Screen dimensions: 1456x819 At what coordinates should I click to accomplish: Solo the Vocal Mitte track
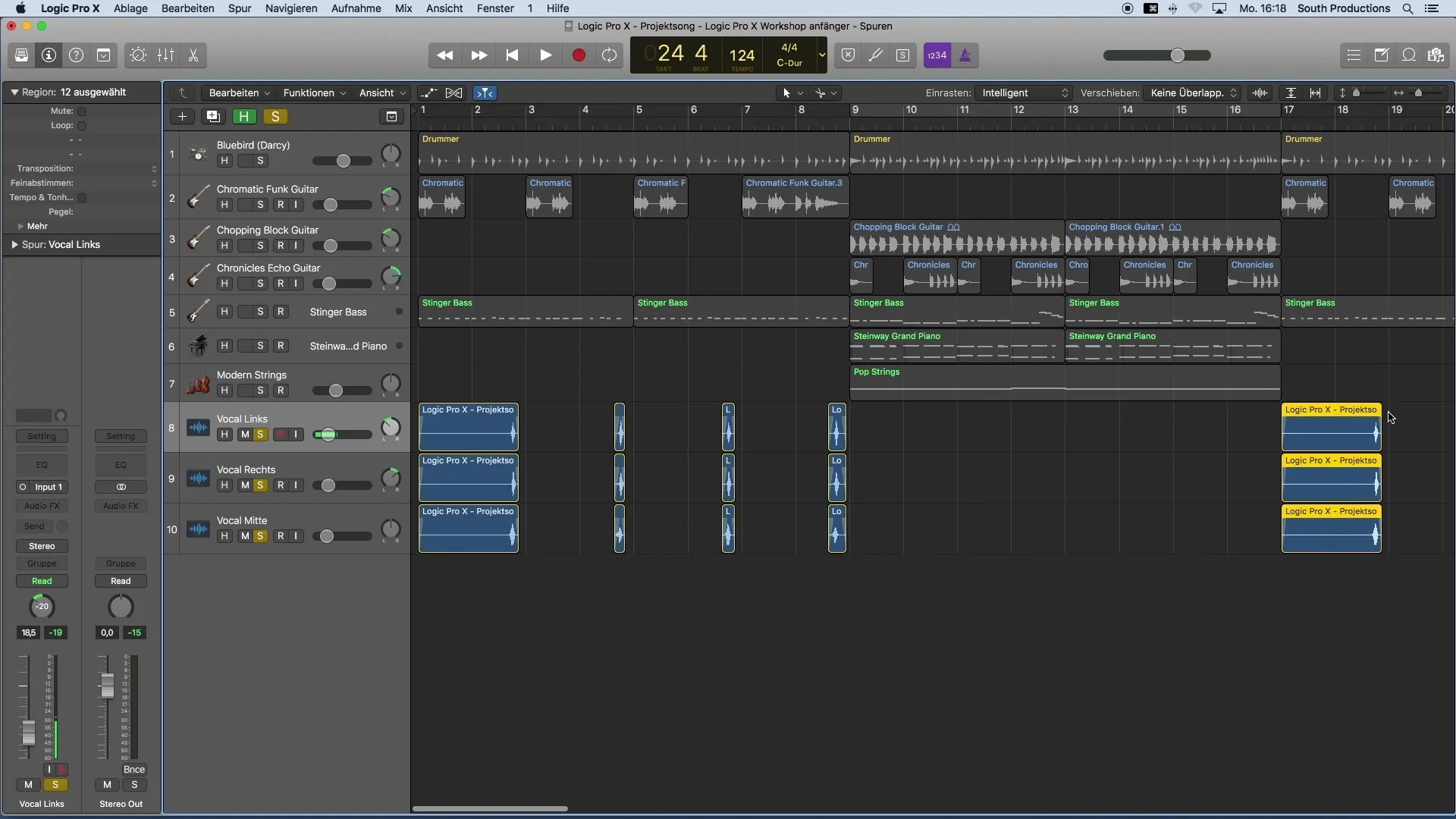(260, 535)
